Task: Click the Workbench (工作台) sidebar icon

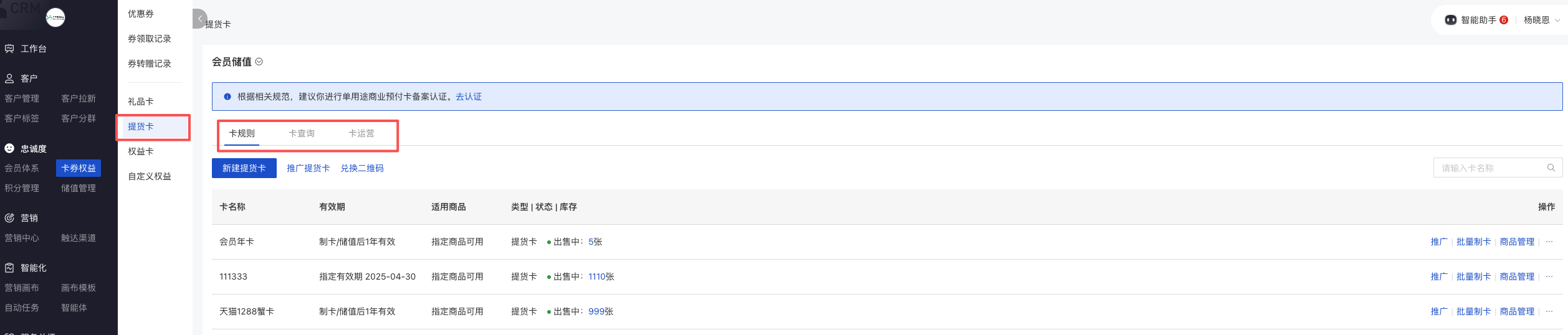Action: click(9, 49)
